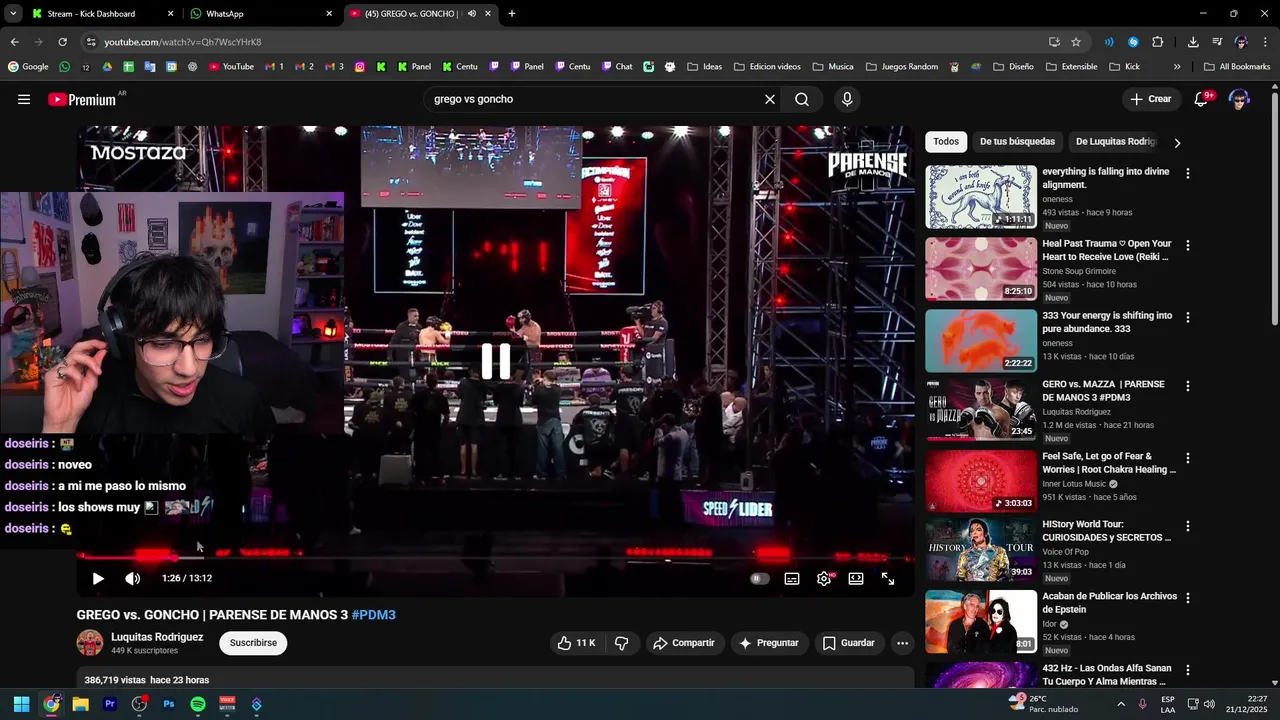Toggle subtitles in the video player
The height and width of the screenshot is (720, 1280).
[792, 578]
